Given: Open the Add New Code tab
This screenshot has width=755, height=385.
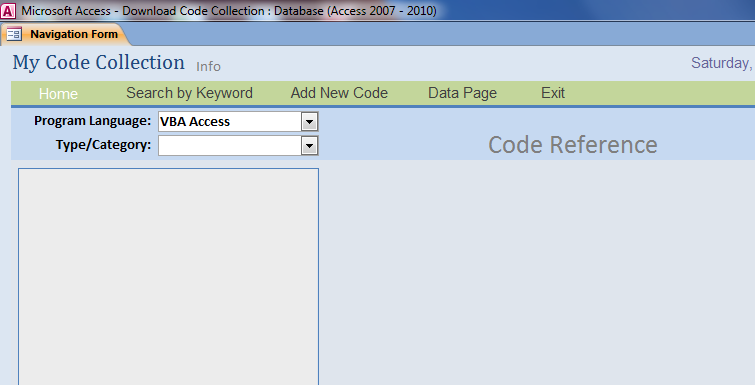Looking at the screenshot, I should pos(339,93).
